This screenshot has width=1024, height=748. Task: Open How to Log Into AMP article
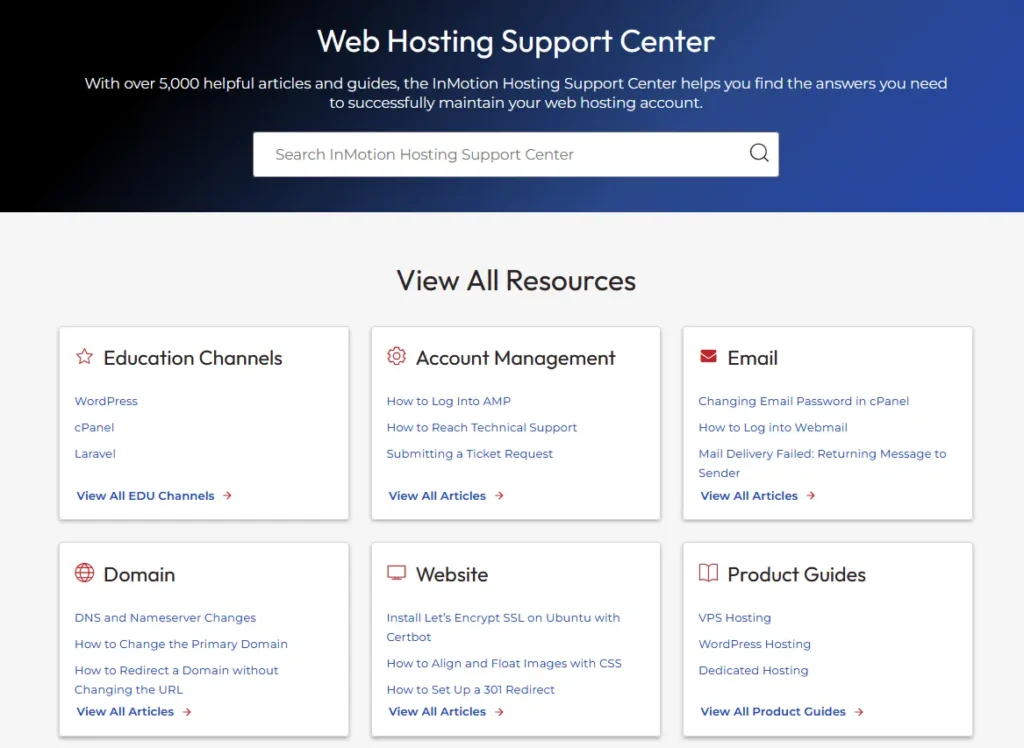coord(448,401)
